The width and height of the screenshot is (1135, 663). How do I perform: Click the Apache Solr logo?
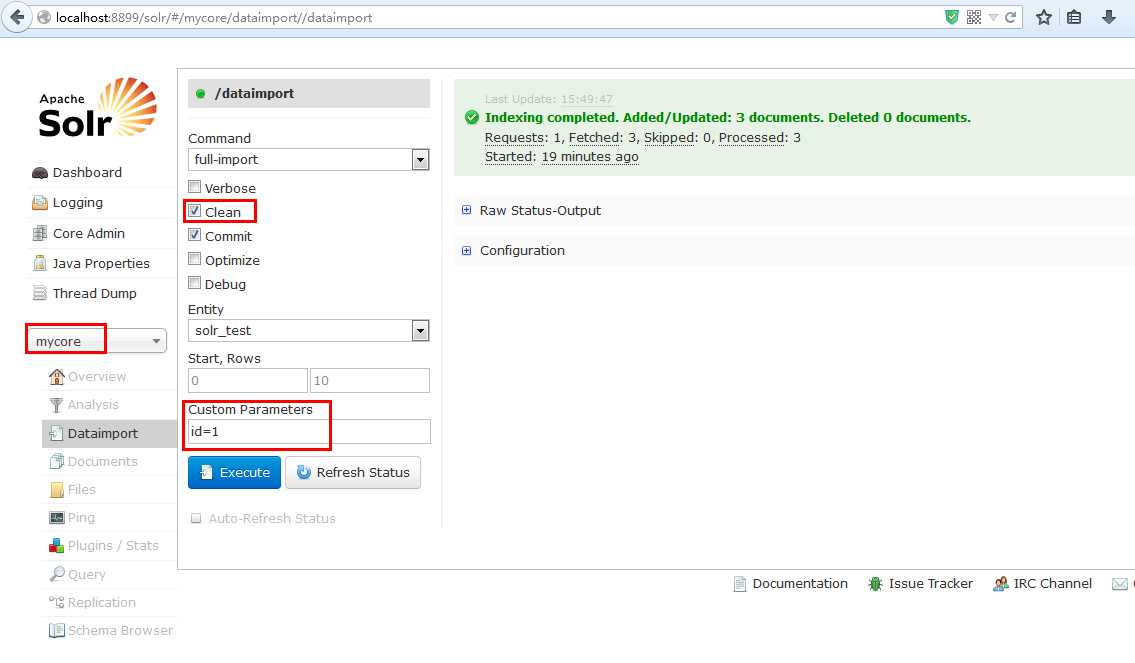(x=97, y=108)
